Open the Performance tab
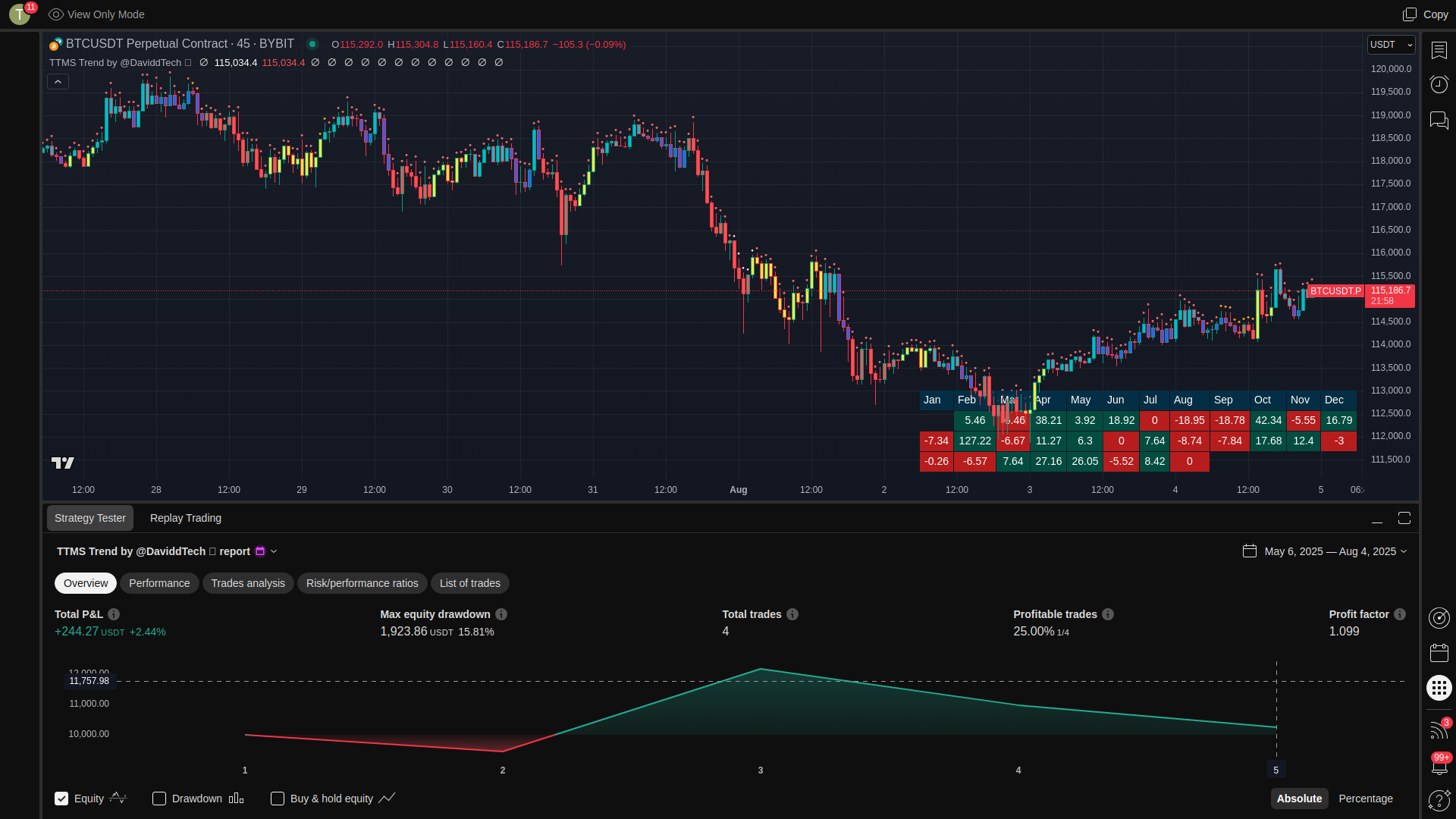 tap(159, 583)
